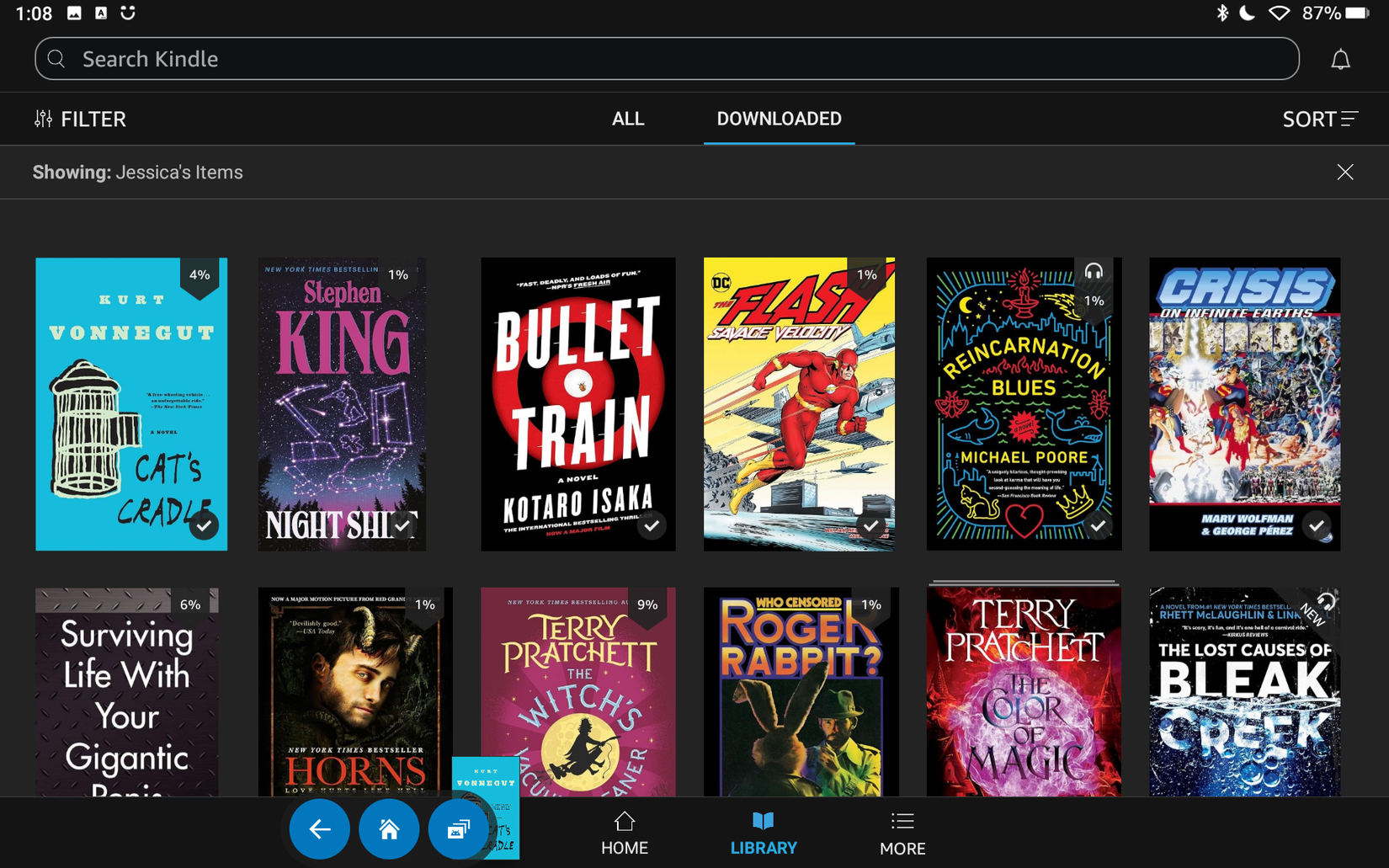Image resolution: width=1389 pixels, height=868 pixels.
Task: Open the Filter options
Action: (x=80, y=119)
